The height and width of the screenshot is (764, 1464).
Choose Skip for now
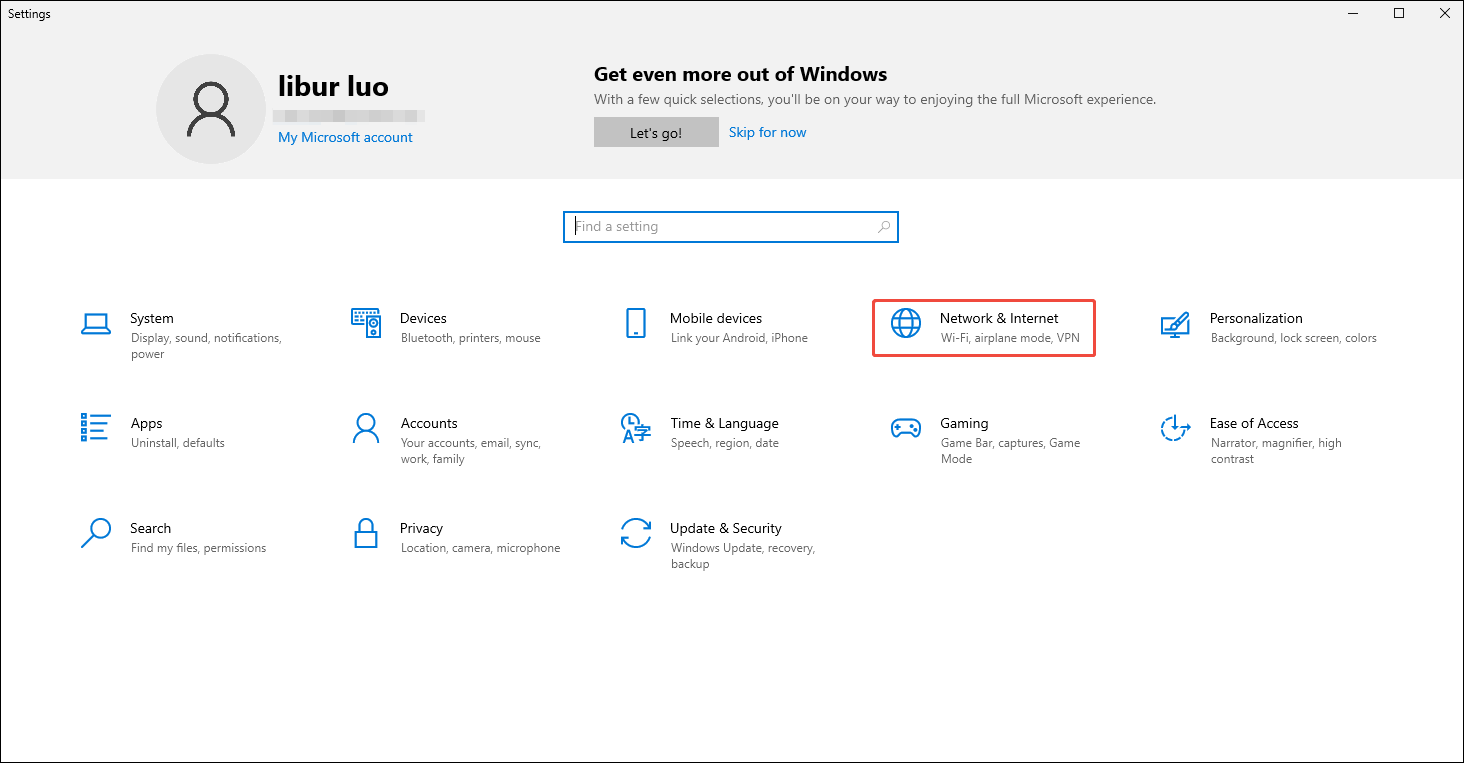pyautogui.click(x=767, y=131)
